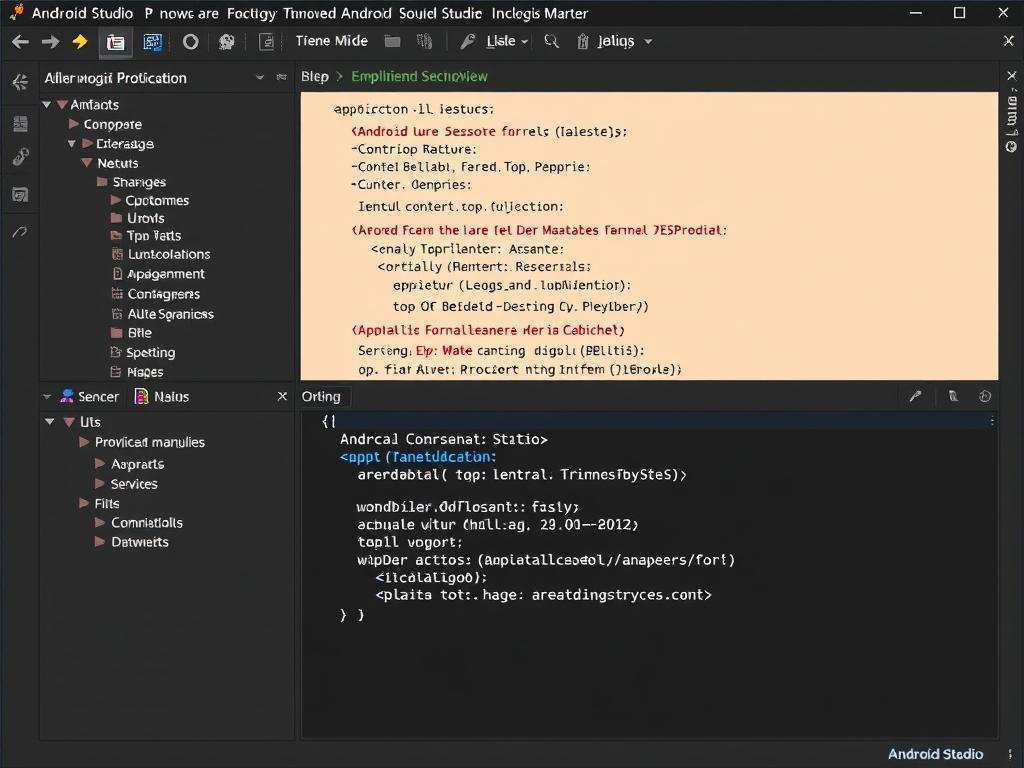Close the Sencer Nalus panel
The width and height of the screenshot is (1024, 768).
pos(282,397)
